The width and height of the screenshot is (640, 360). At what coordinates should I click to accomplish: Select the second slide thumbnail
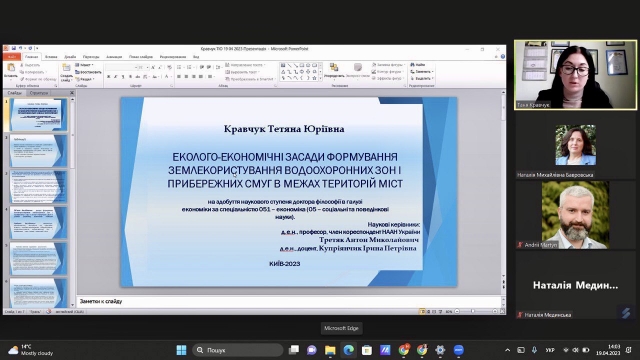pos(38,151)
